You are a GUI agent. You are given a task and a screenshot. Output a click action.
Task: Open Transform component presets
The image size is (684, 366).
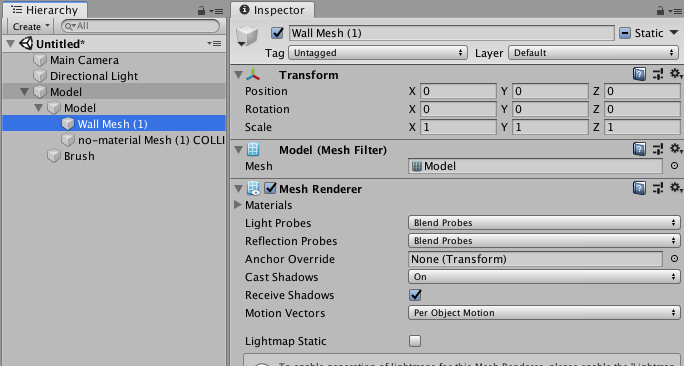tap(658, 75)
